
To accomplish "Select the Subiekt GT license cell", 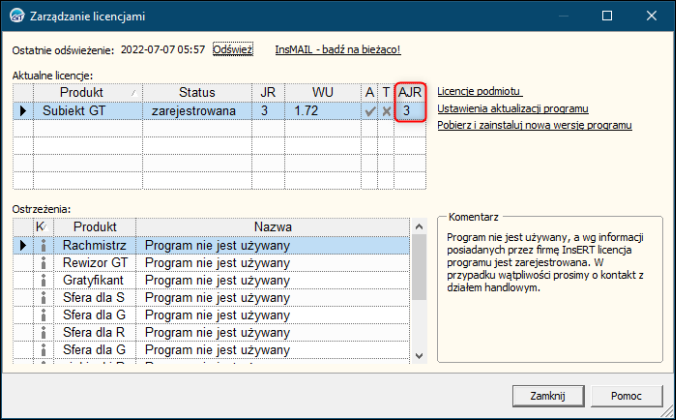I will (x=88, y=111).
